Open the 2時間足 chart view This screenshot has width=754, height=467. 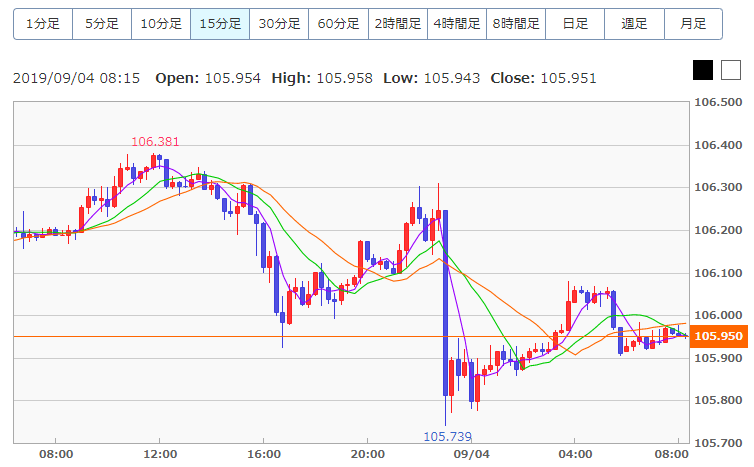397,23
